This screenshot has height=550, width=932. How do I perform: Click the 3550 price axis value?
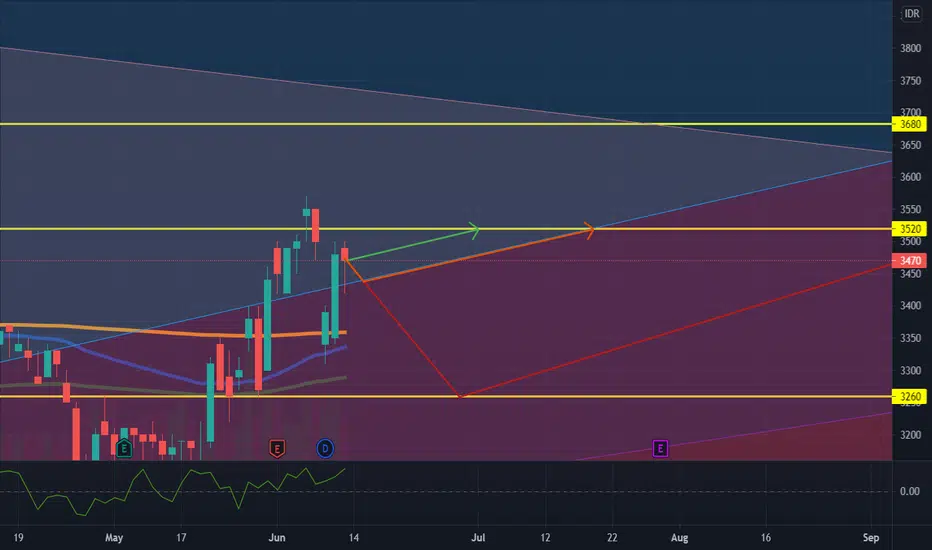click(x=911, y=209)
